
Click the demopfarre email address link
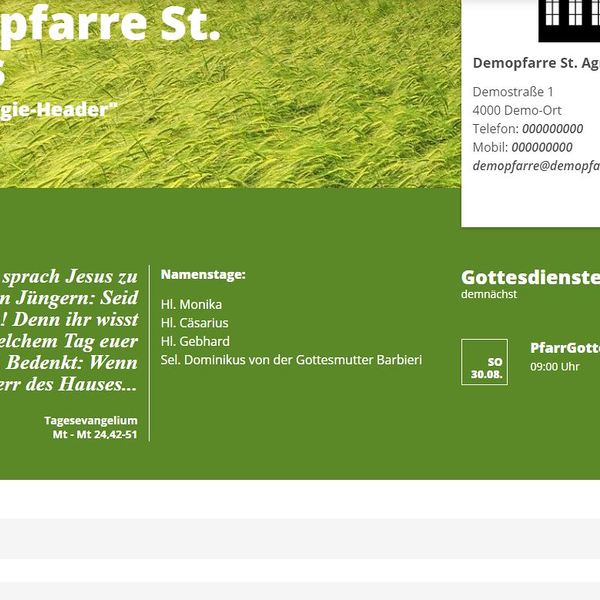coord(536,166)
